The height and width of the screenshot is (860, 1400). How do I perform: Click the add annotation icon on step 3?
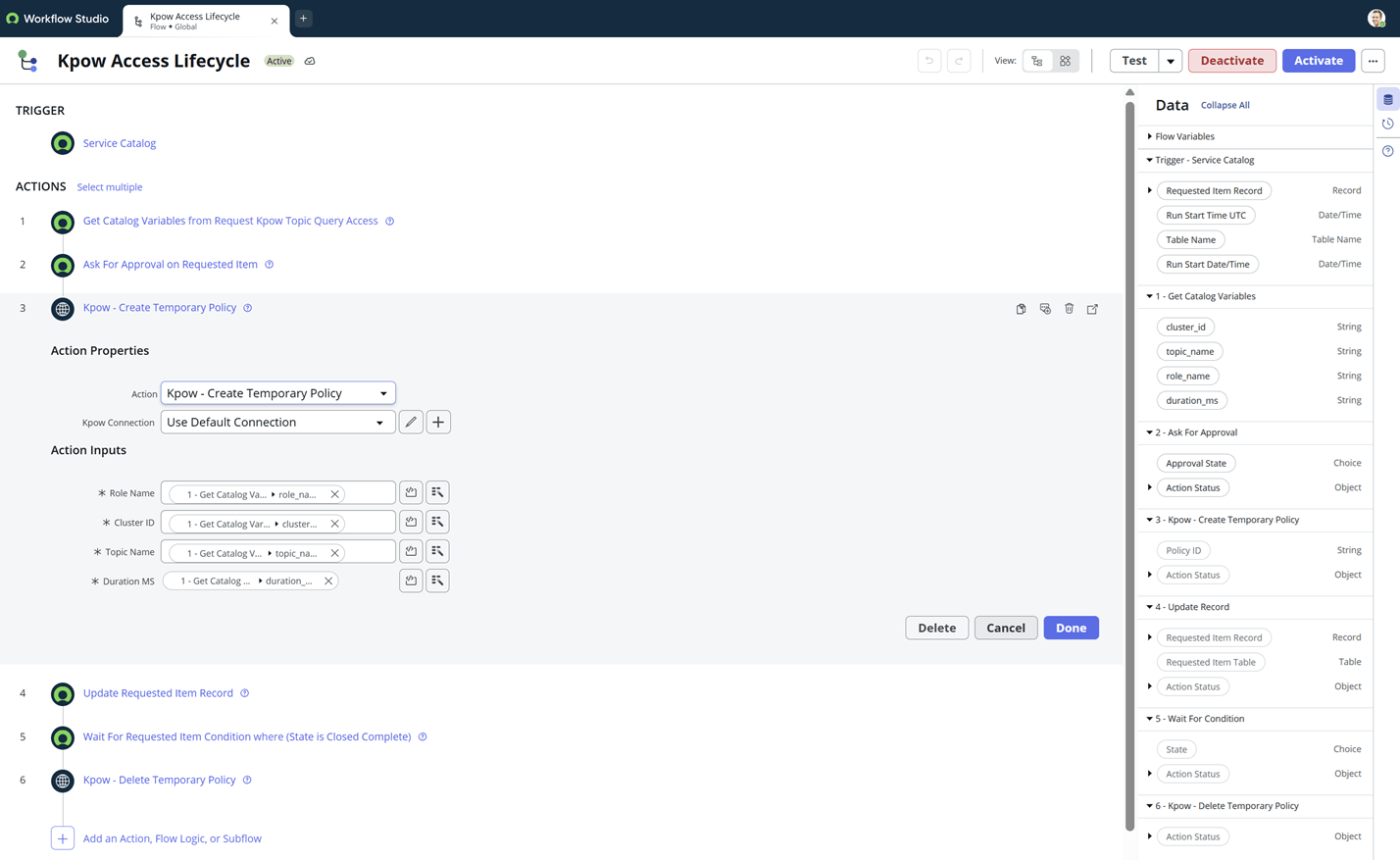[x=1045, y=309]
